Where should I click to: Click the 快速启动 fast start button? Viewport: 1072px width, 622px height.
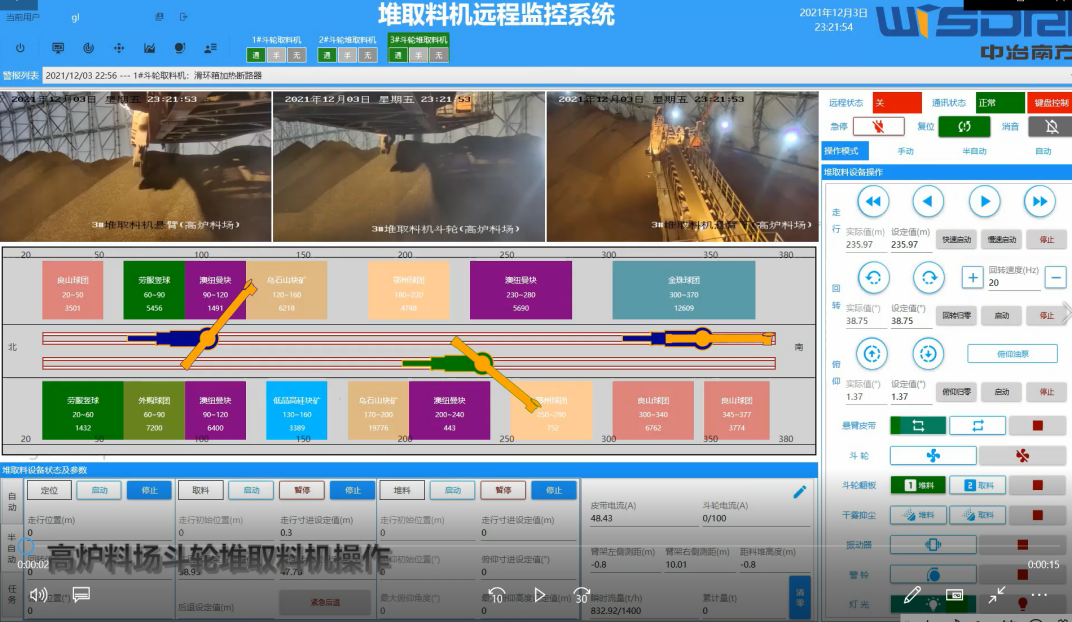coord(956,239)
